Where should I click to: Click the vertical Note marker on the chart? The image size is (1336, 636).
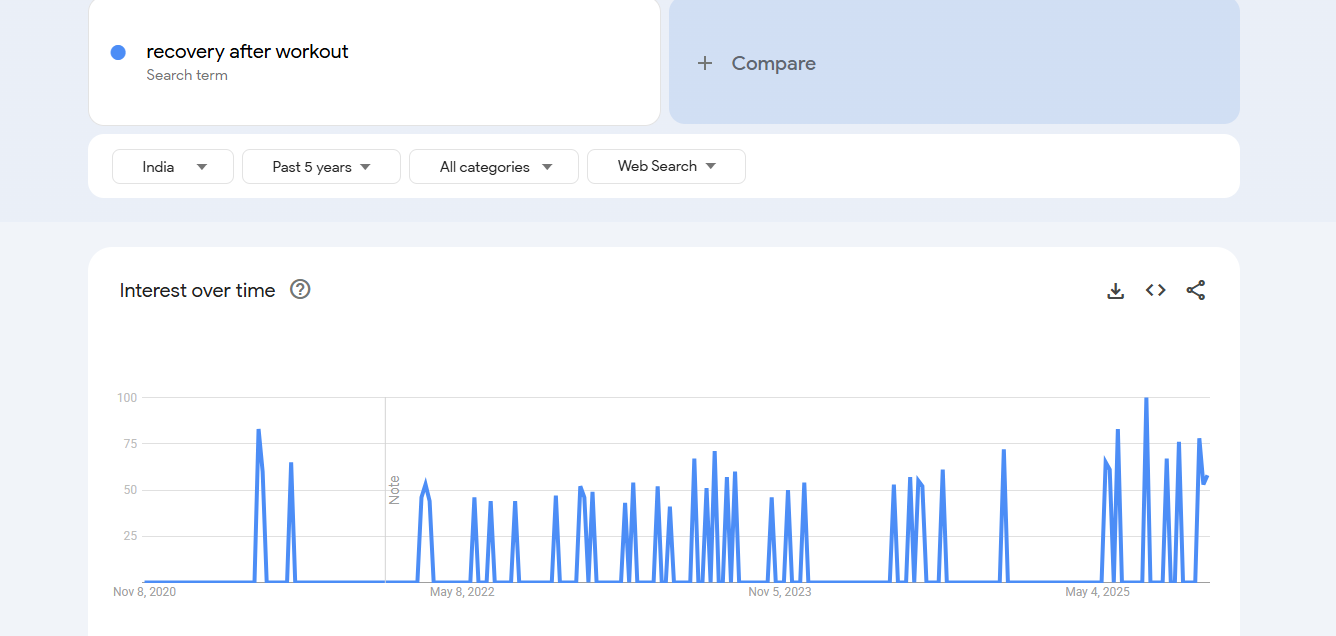pos(394,489)
